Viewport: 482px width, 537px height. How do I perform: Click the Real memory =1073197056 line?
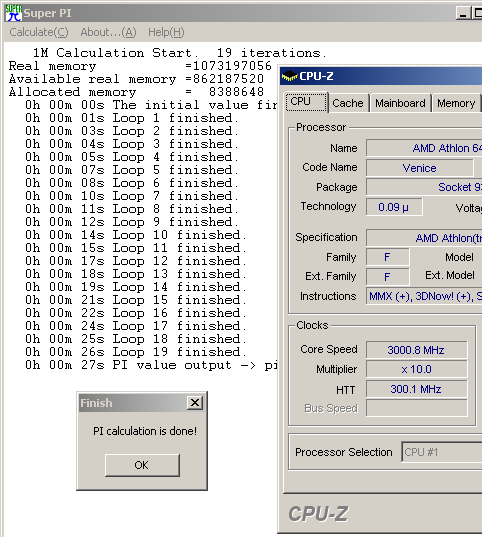click(x=140, y=66)
